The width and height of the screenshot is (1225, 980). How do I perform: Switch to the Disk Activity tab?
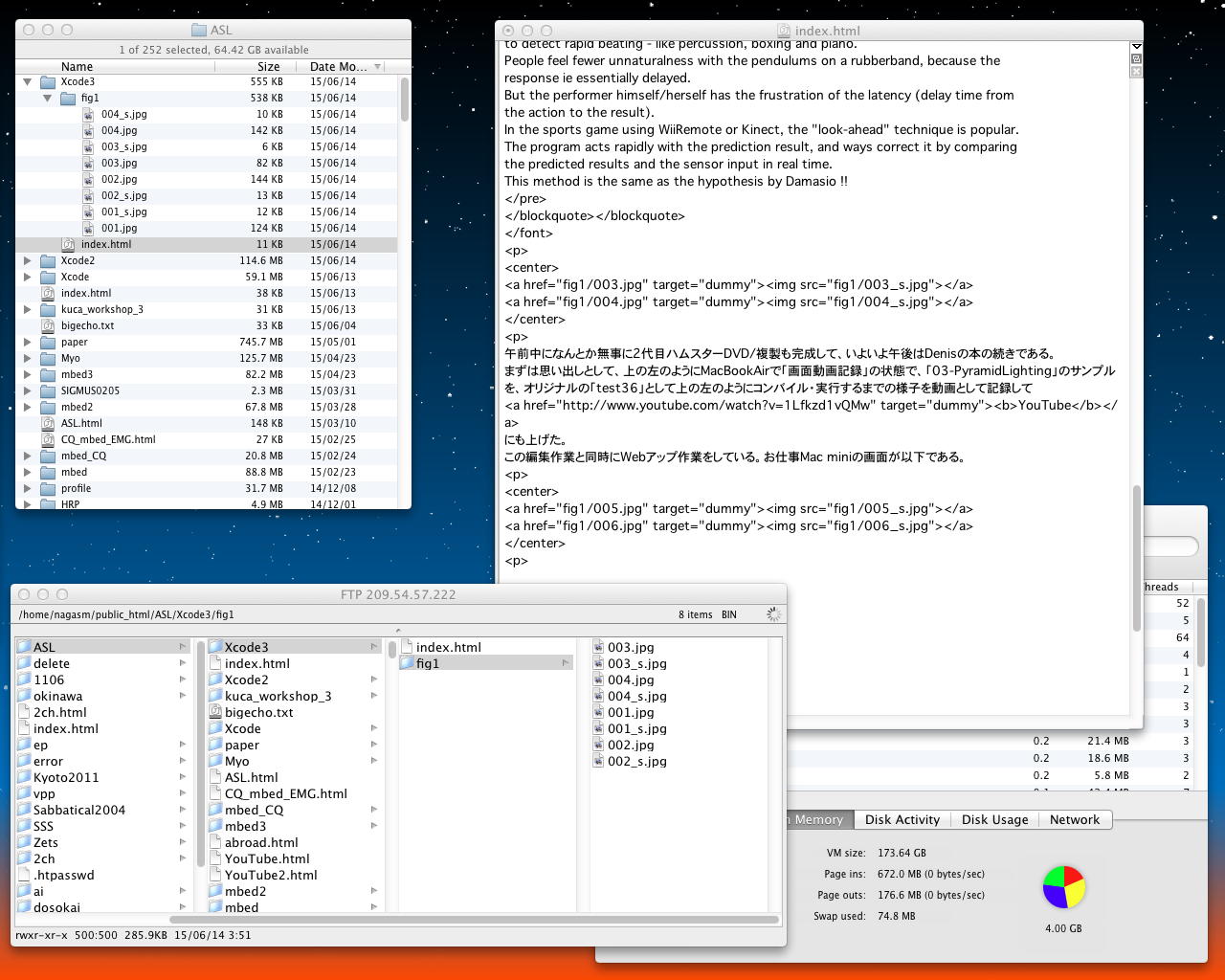click(902, 819)
